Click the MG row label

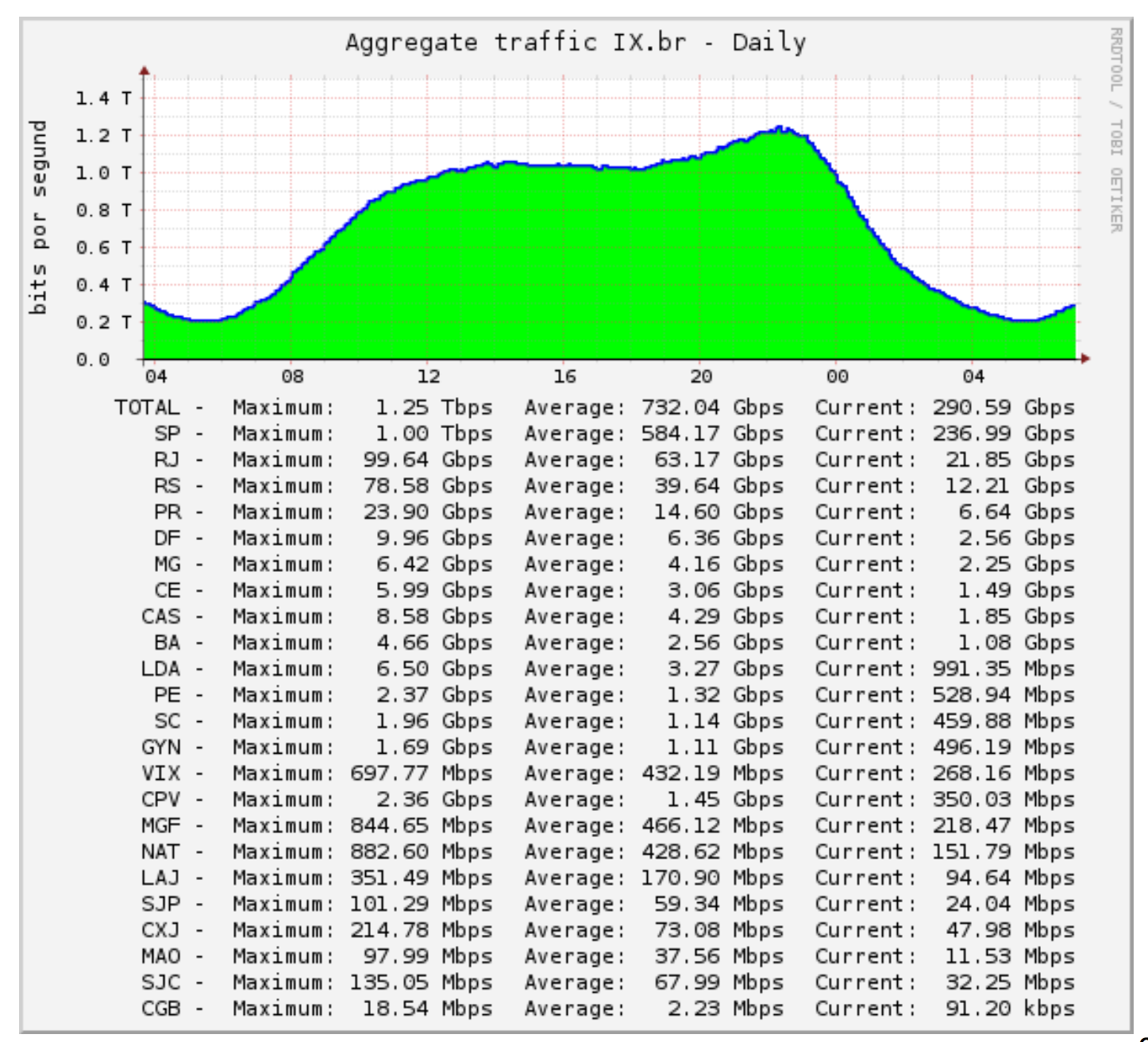pos(167,565)
